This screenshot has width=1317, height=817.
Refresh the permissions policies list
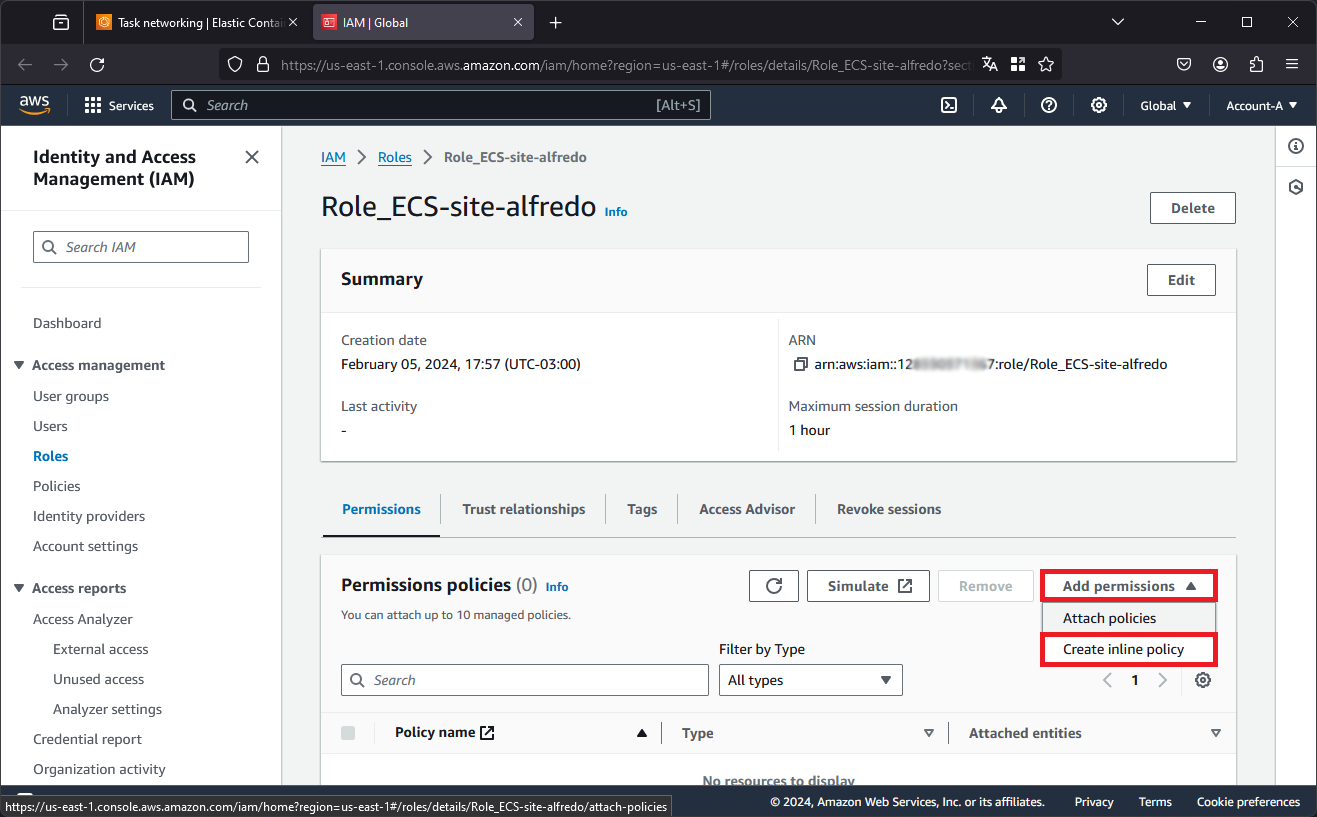(774, 586)
